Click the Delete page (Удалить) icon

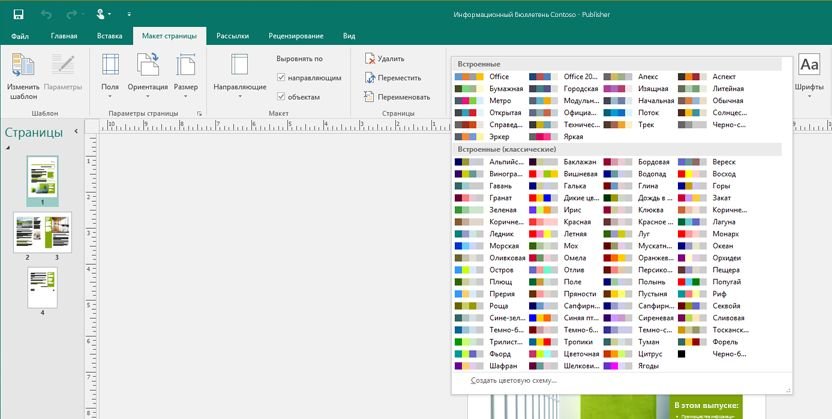point(371,59)
